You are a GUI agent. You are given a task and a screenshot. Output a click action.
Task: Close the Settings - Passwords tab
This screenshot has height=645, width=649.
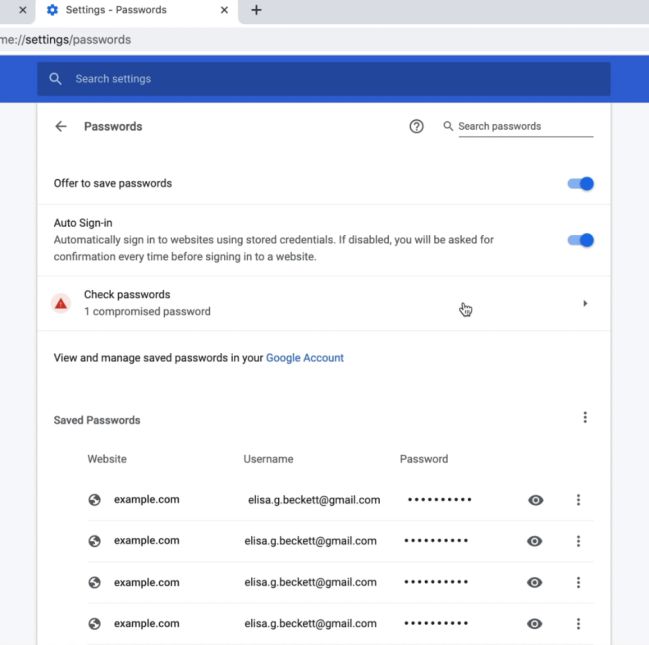point(224,10)
